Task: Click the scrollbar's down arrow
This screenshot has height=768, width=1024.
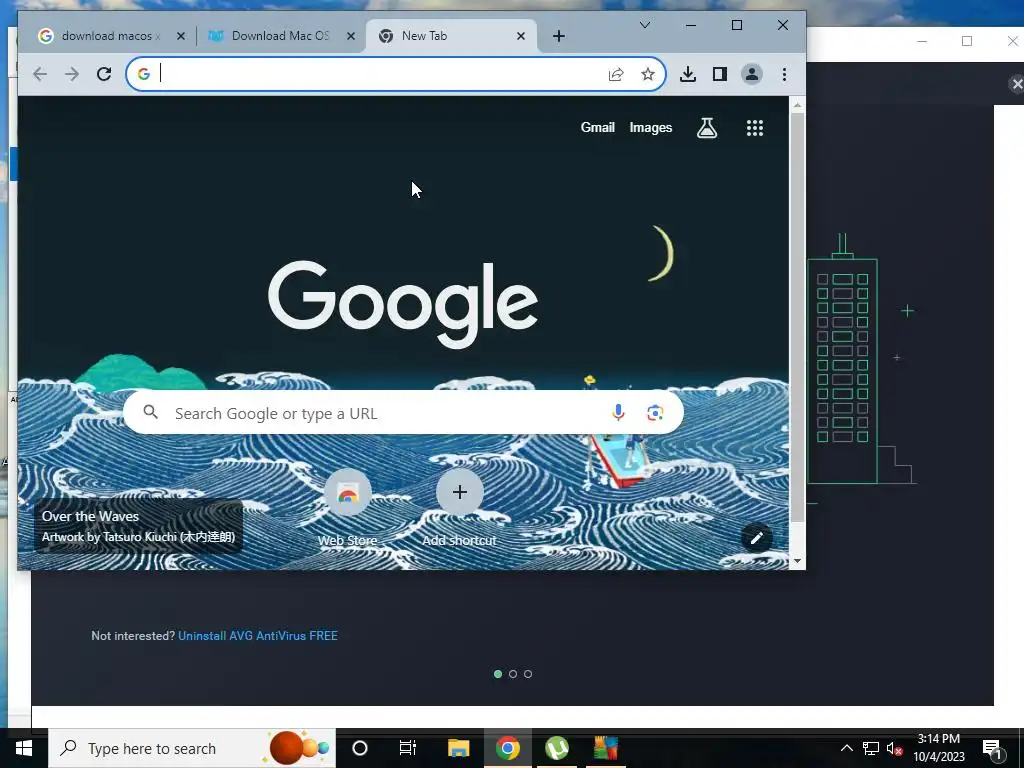Action: tap(797, 561)
